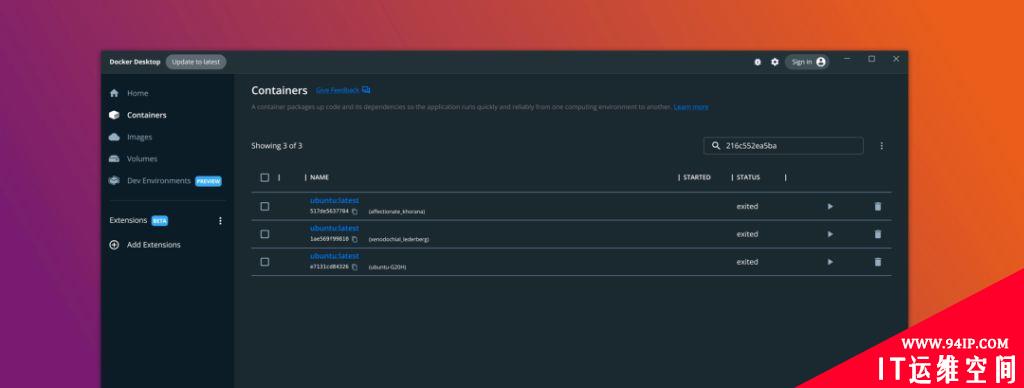Go to Volumes in the sidebar

click(142, 159)
